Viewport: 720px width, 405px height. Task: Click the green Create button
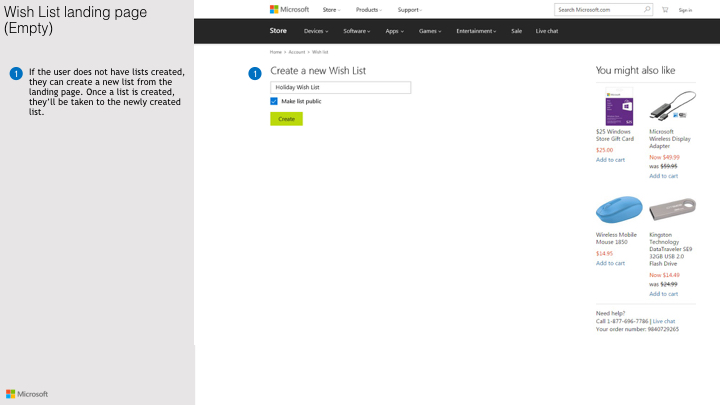pos(287,119)
